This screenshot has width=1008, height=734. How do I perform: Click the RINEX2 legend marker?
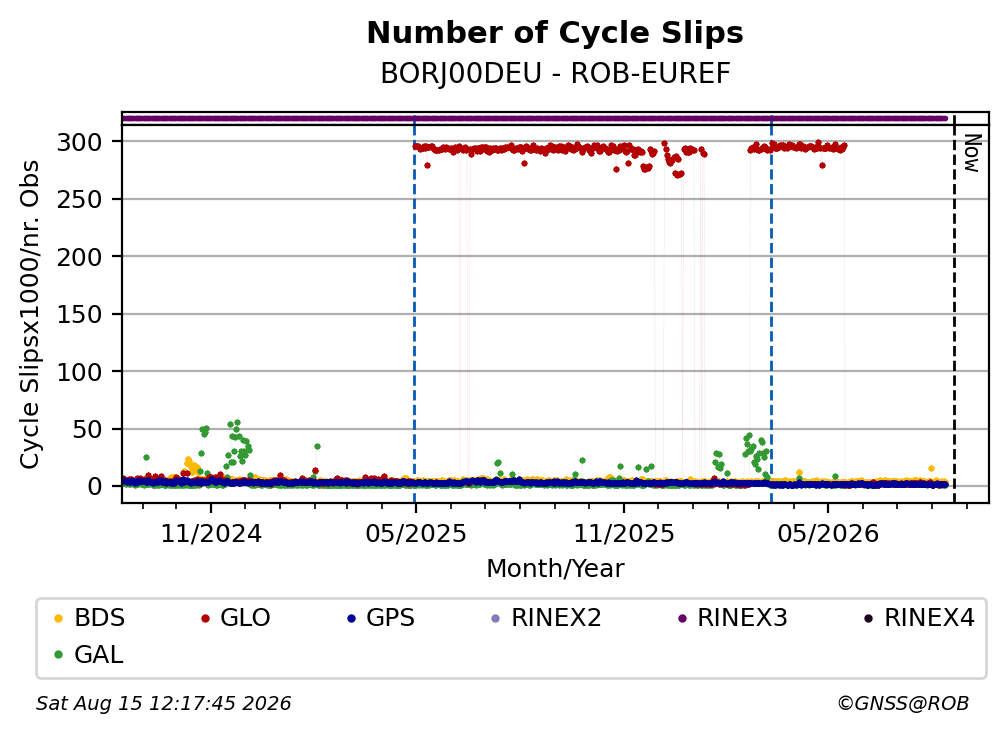(495, 619)
